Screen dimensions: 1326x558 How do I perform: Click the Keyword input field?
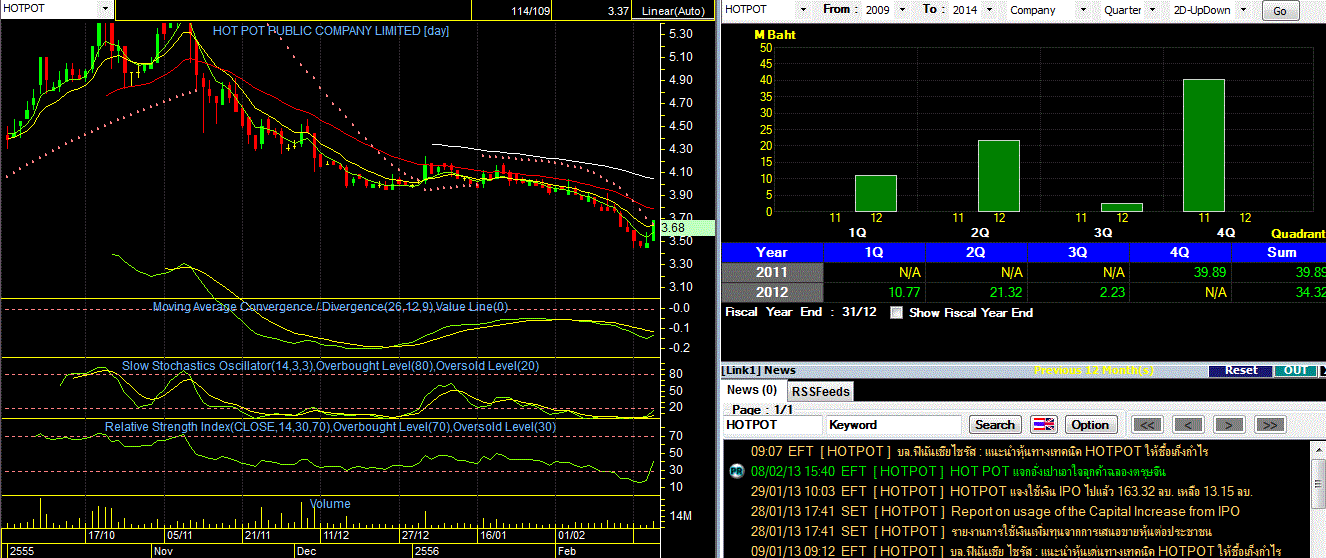pos(893,424)
